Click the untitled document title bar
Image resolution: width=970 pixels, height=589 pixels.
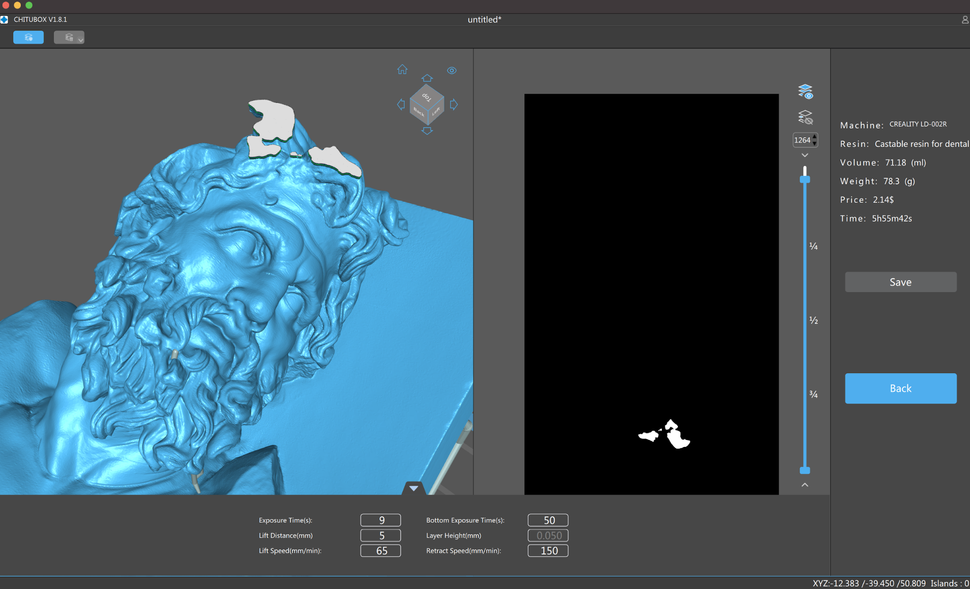pos(484,17)
